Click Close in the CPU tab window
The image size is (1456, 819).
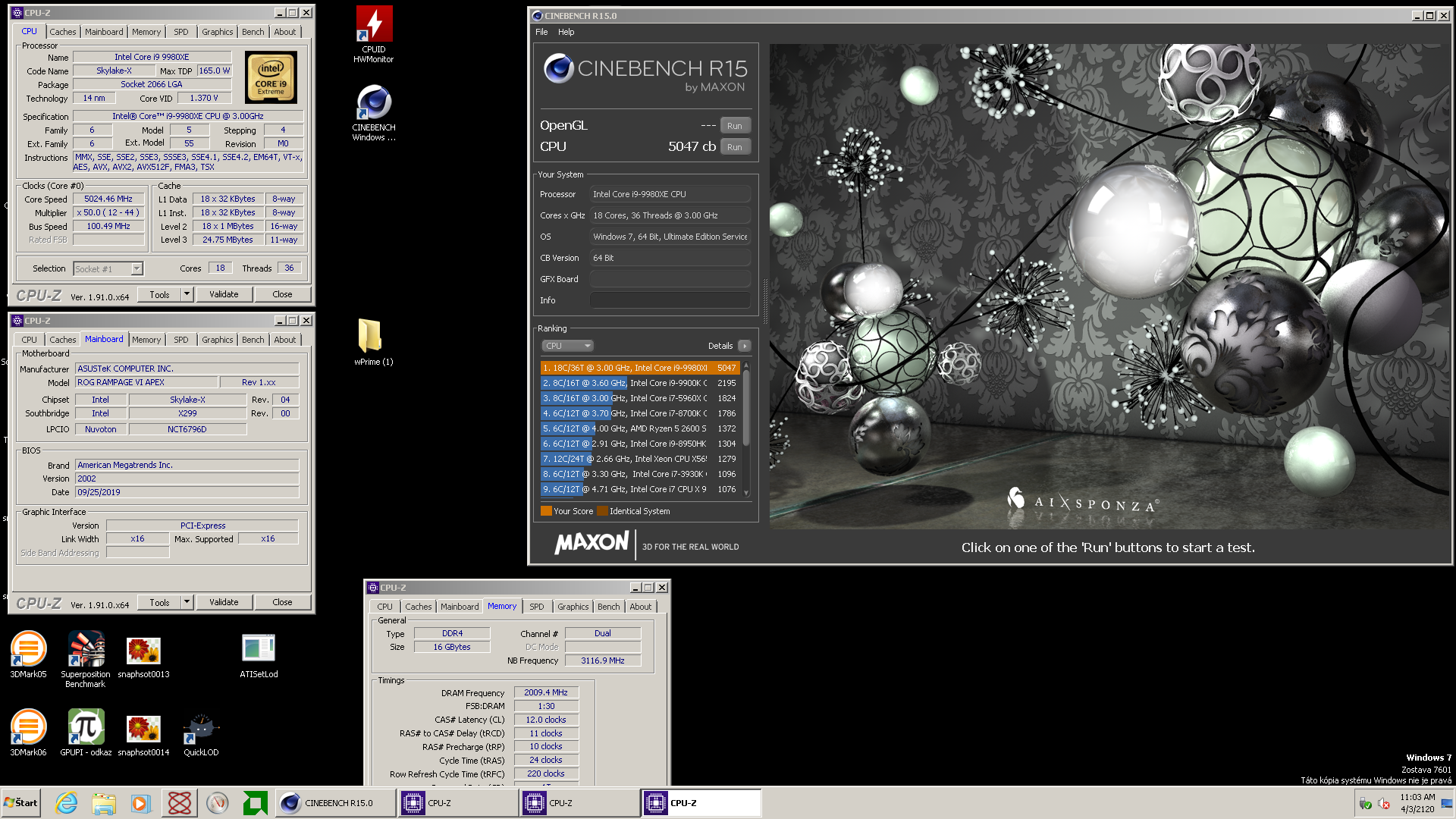point(282,294)
